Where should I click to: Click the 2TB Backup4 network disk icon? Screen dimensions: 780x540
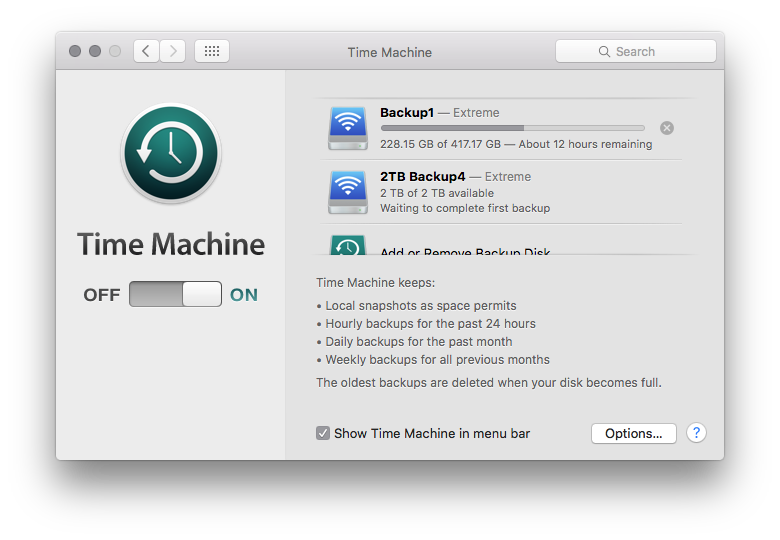coord(348,192)
